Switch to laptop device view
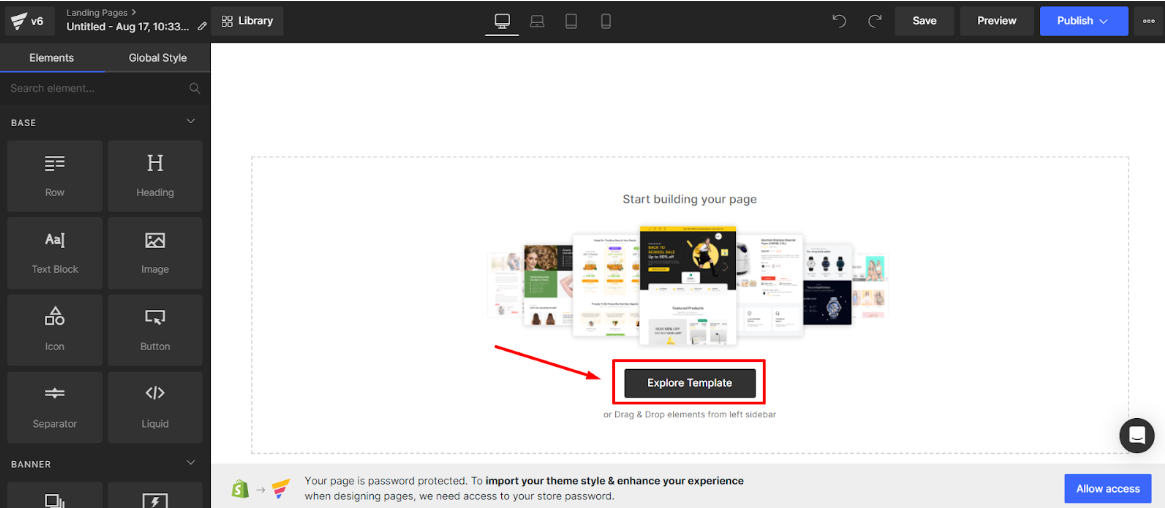The height and width of the screenshot is (508, 1165). click(x=537, y=21)
